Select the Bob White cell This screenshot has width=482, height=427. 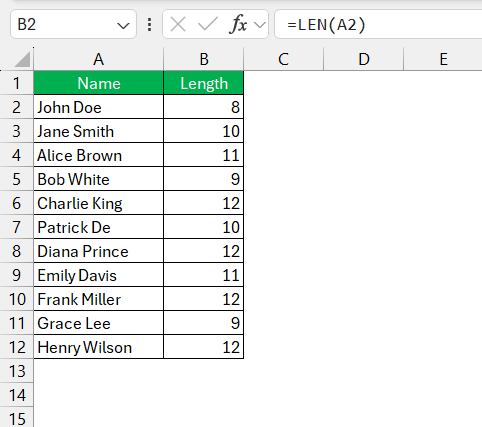tap(99, 179)
